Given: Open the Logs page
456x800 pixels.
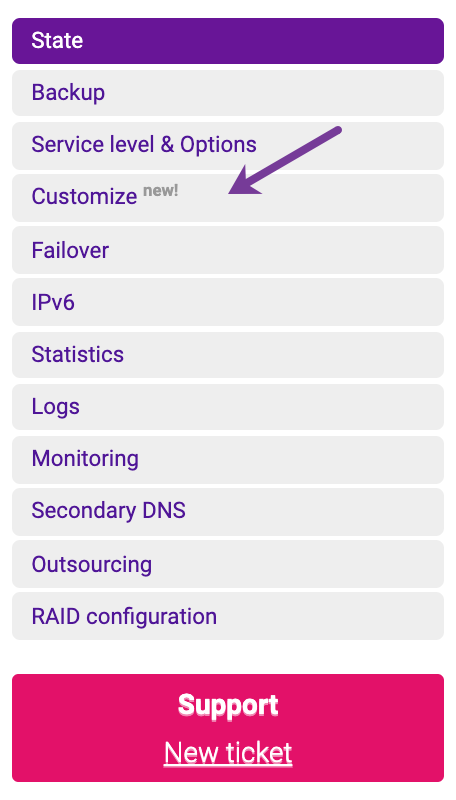Looking at the screenshot, I should coord(228,407).
